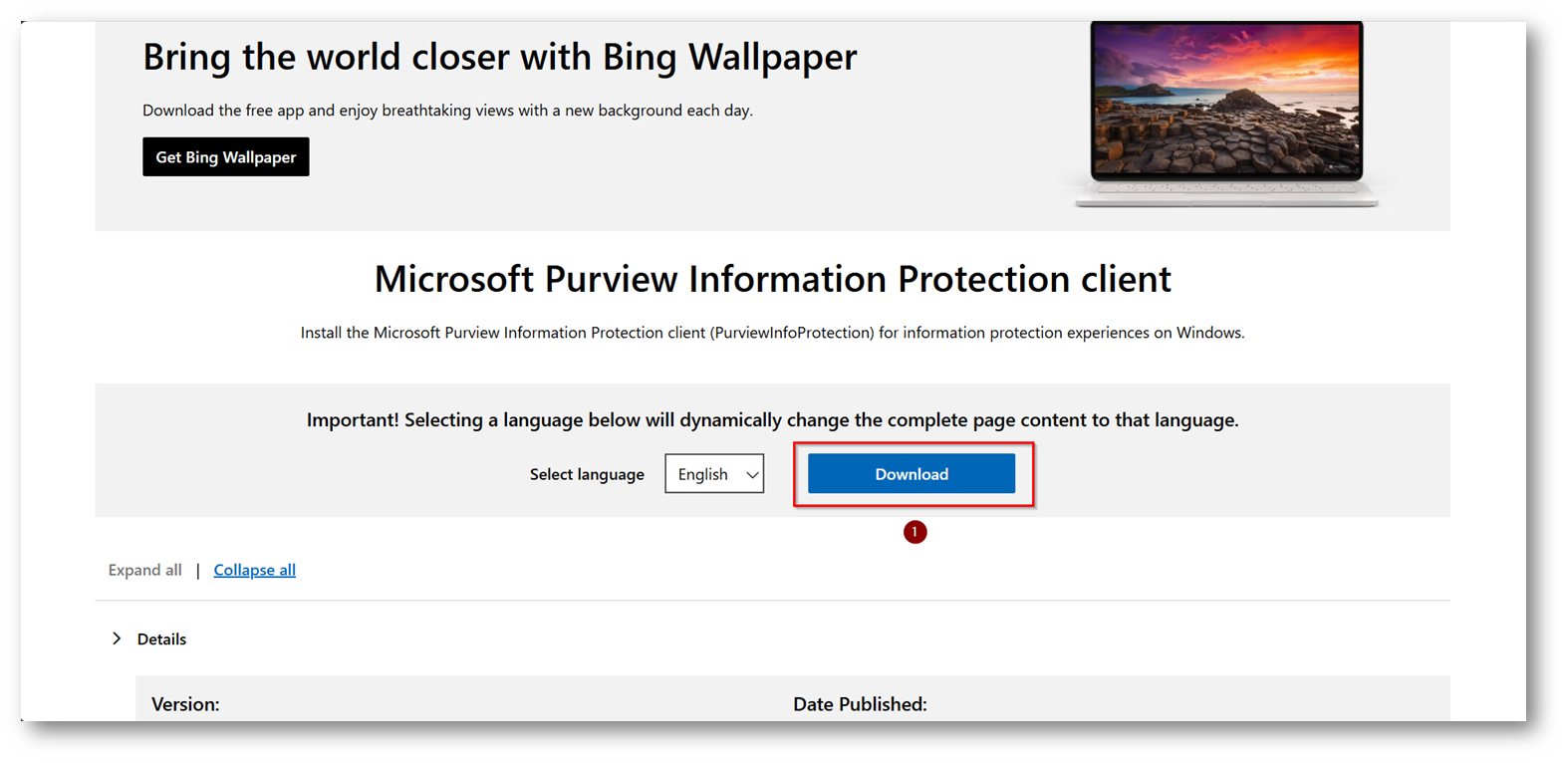Click the Download the free app subtitle

pos(447,111)
